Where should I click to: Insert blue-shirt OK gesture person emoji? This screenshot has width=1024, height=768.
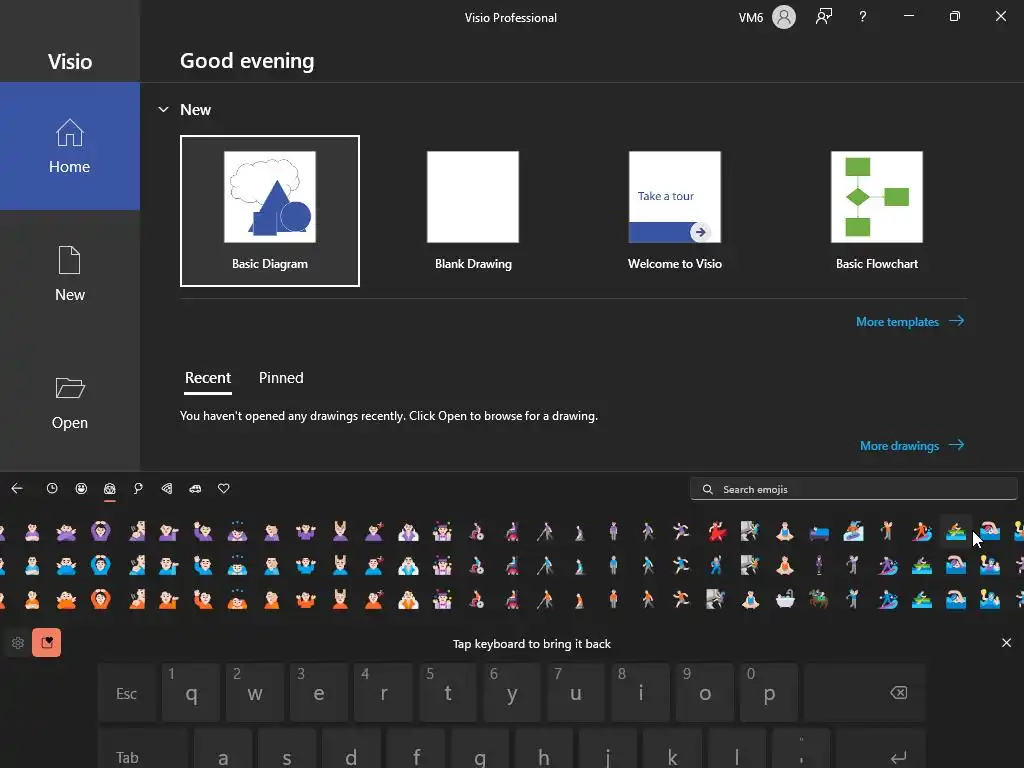(101, 565)
